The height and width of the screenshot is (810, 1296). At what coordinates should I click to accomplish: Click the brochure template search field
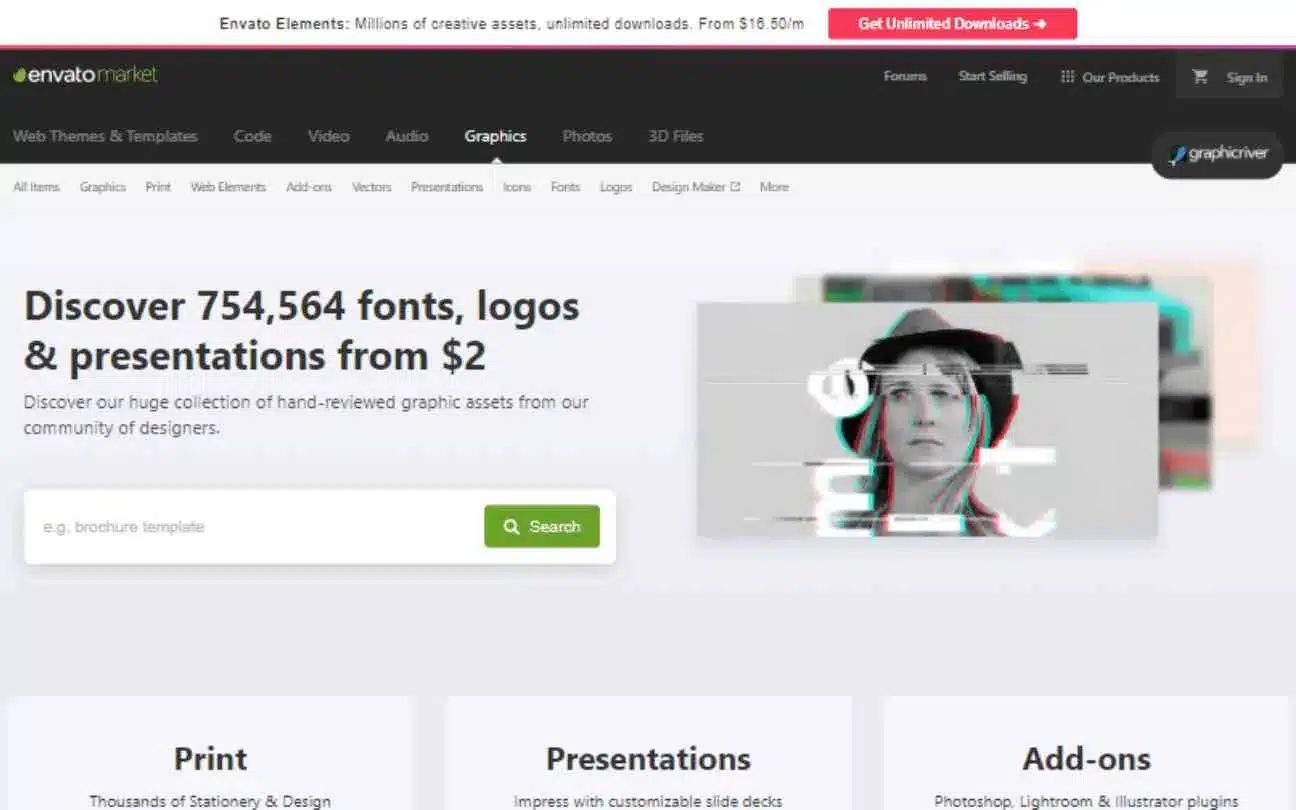(x=255, y=527)
